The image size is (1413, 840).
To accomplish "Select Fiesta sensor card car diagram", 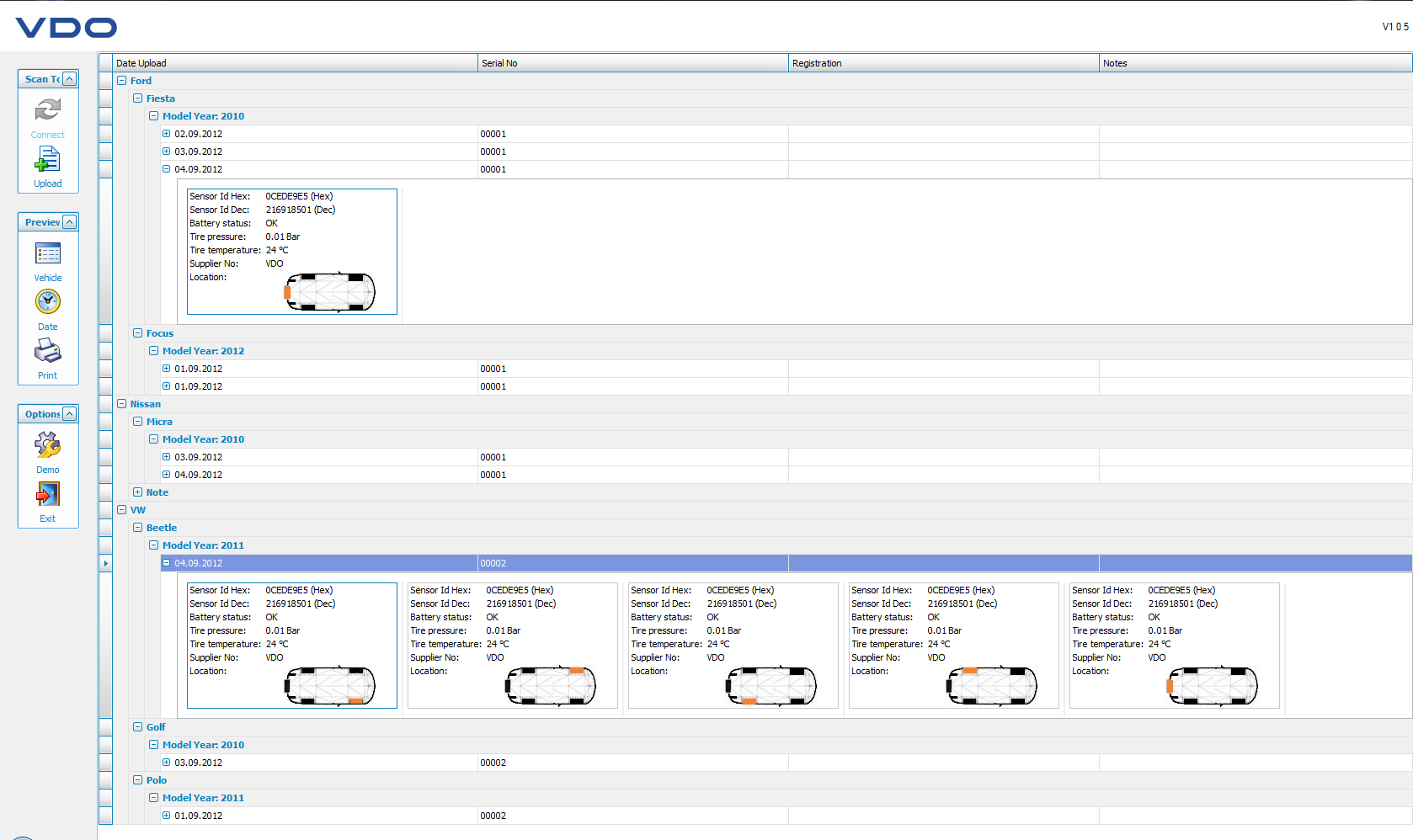I will [329, 292].
